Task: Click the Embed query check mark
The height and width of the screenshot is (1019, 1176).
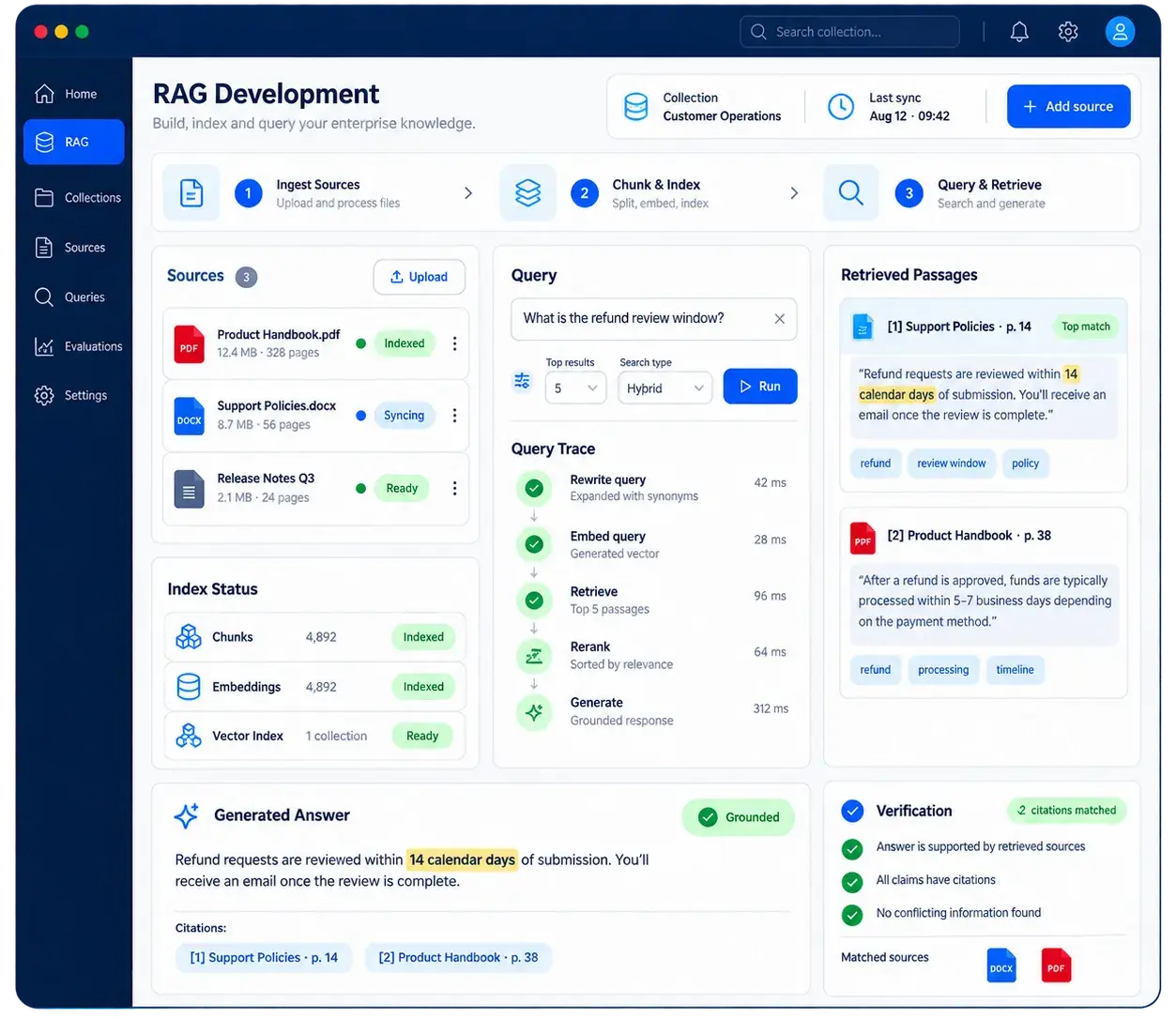Action: click(x=534, y=544)
